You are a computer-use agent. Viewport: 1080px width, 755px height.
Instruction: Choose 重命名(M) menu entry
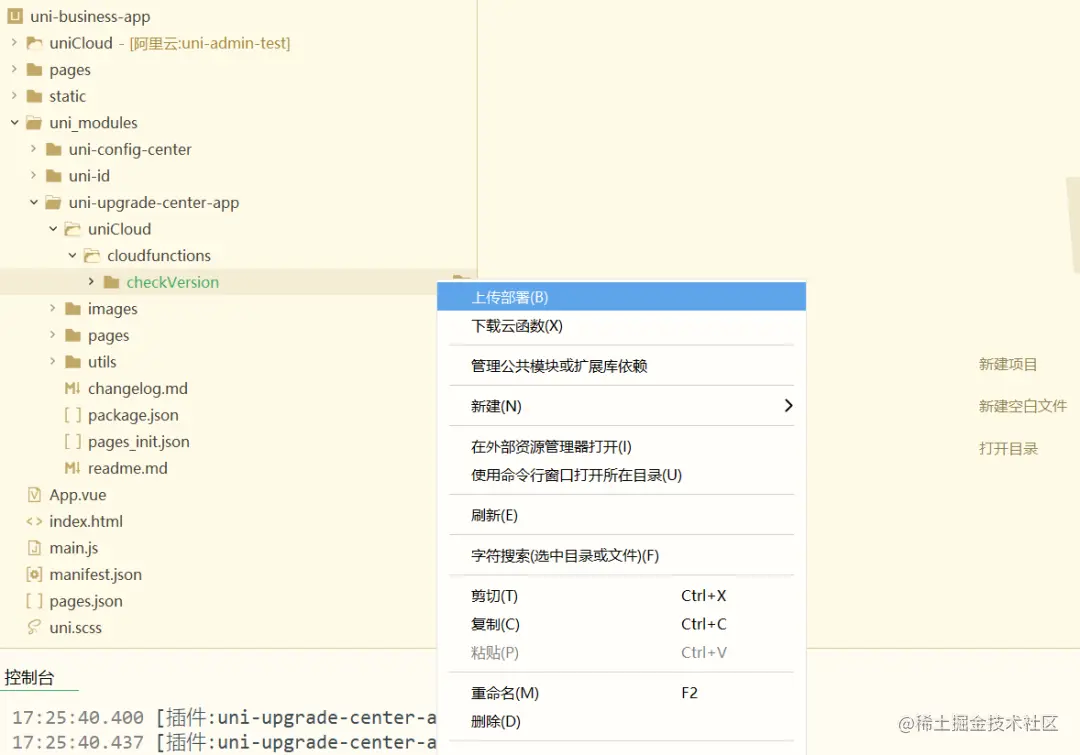(x=621, y=693)
